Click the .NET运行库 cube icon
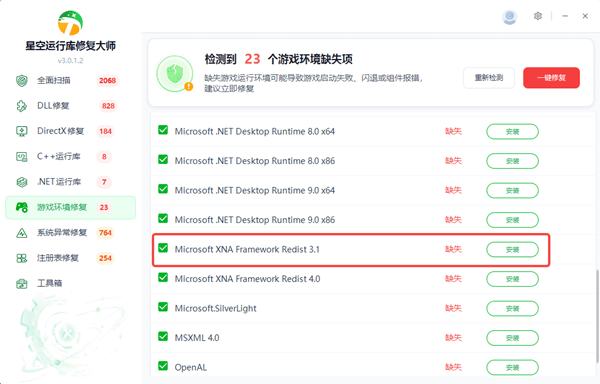Image resolution: width=600 pixels, height=384 pixels. (x=22, y=182)
